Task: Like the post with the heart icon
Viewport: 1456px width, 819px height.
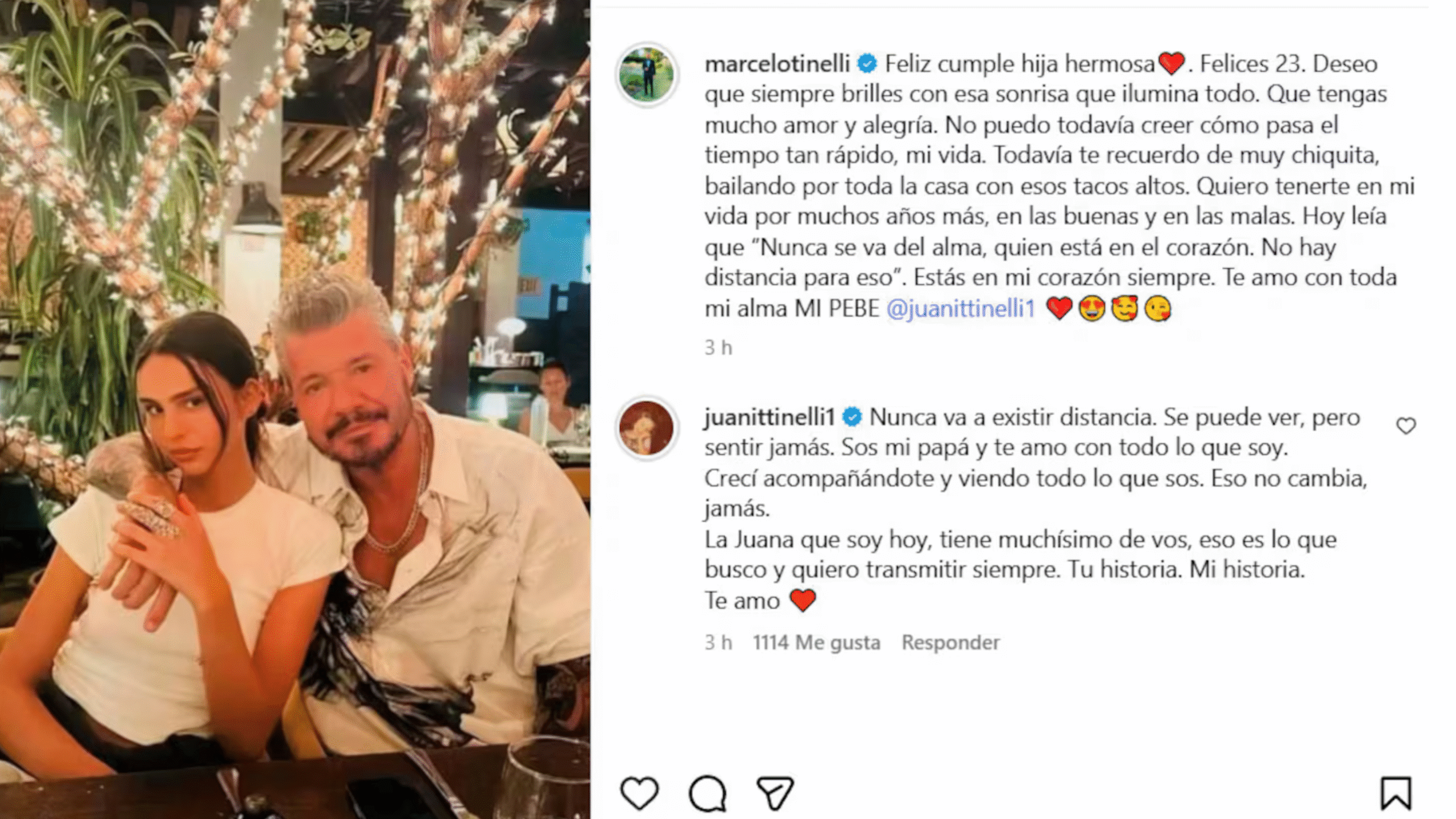Action: tap(639, 793)
